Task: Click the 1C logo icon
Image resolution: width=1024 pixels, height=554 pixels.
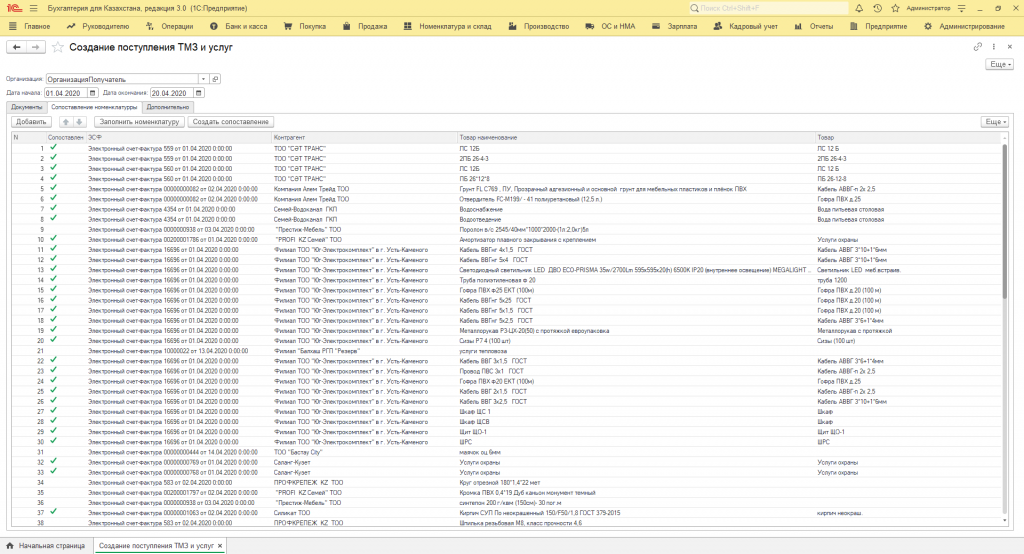Action: [14, 8]
